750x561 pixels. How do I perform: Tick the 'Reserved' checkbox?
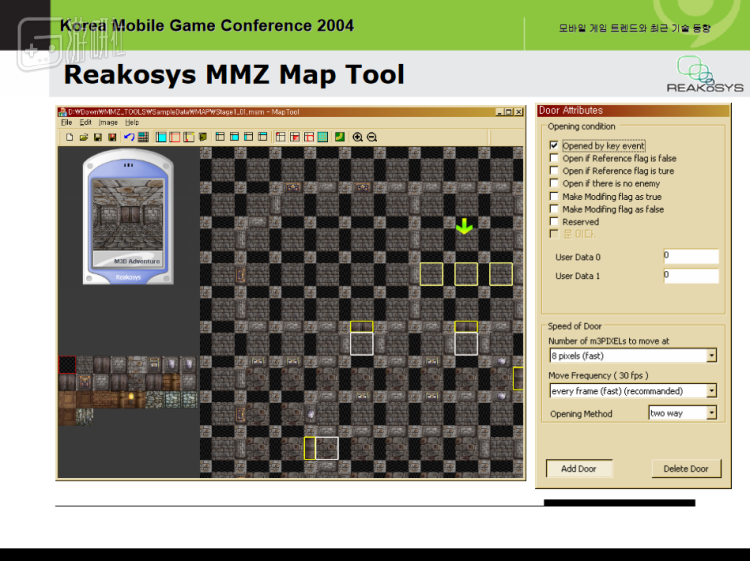point(554,222)
